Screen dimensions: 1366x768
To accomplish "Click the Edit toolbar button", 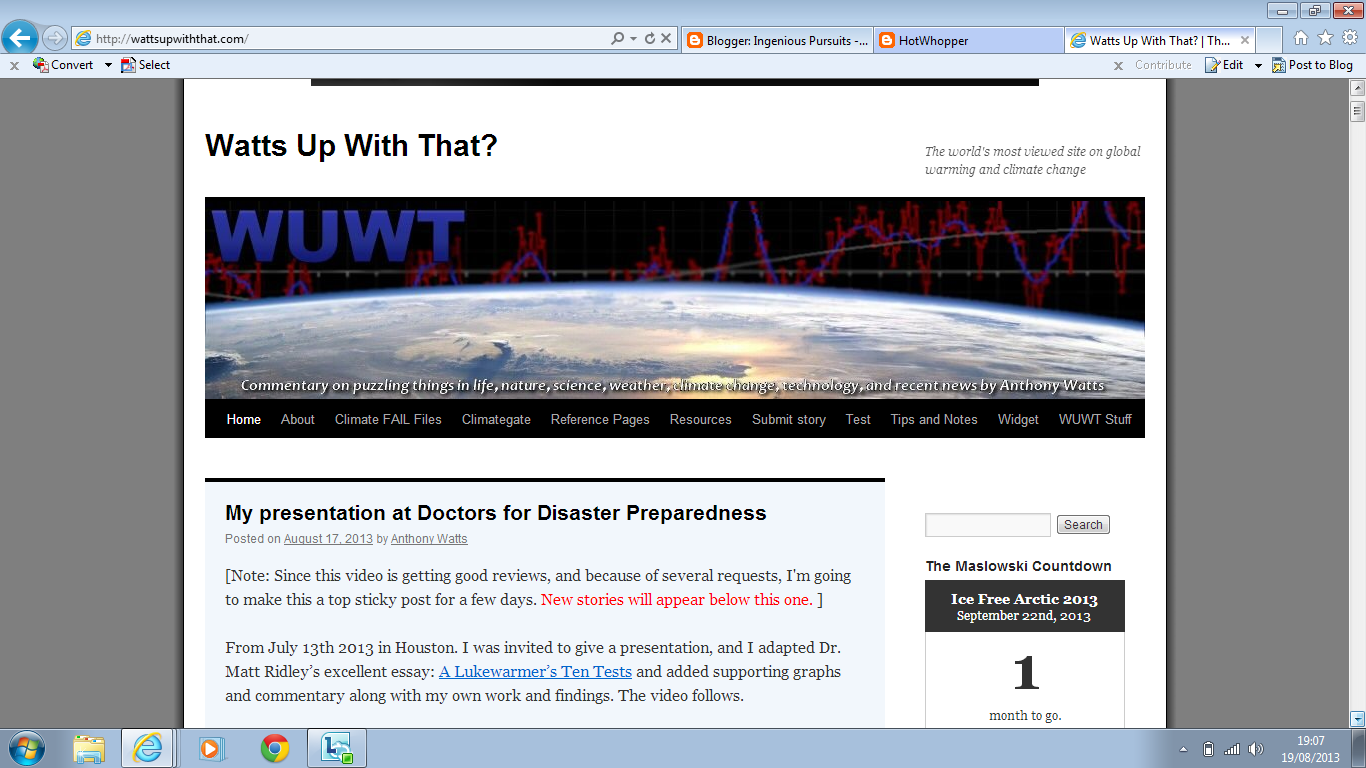I will coord(1224,65).
